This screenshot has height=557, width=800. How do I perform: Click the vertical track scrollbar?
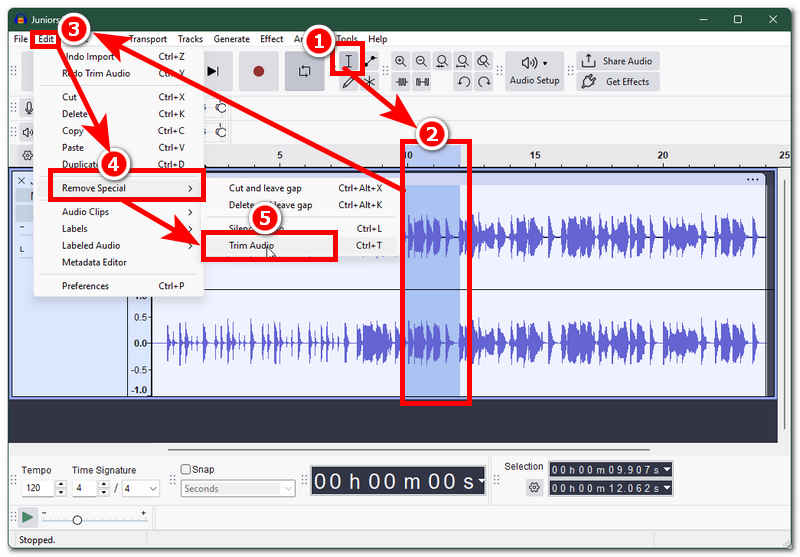(x=785, y=305)
